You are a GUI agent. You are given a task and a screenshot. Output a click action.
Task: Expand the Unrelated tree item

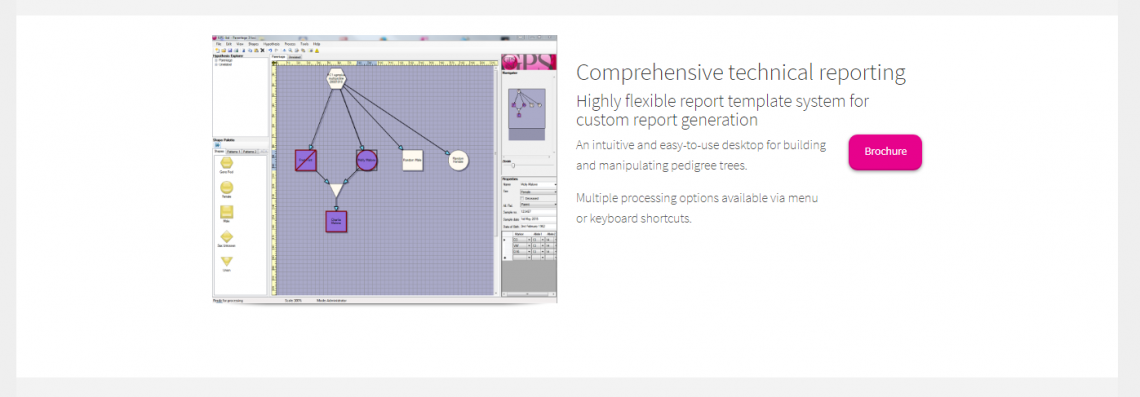[x=215, y=65]
